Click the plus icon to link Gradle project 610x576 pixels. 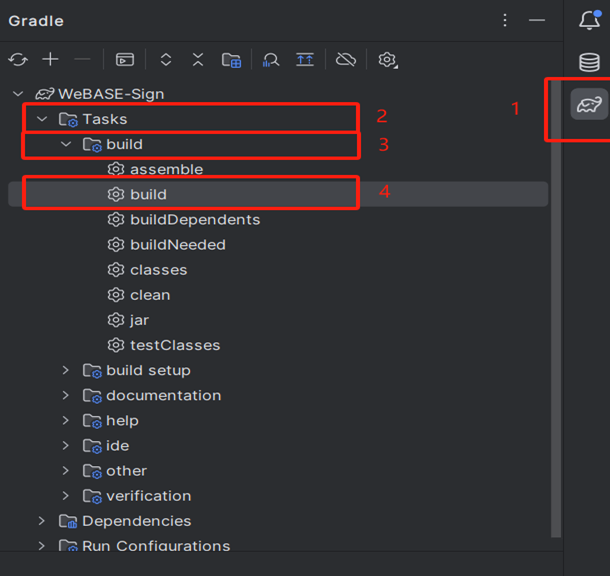(50, 60)
